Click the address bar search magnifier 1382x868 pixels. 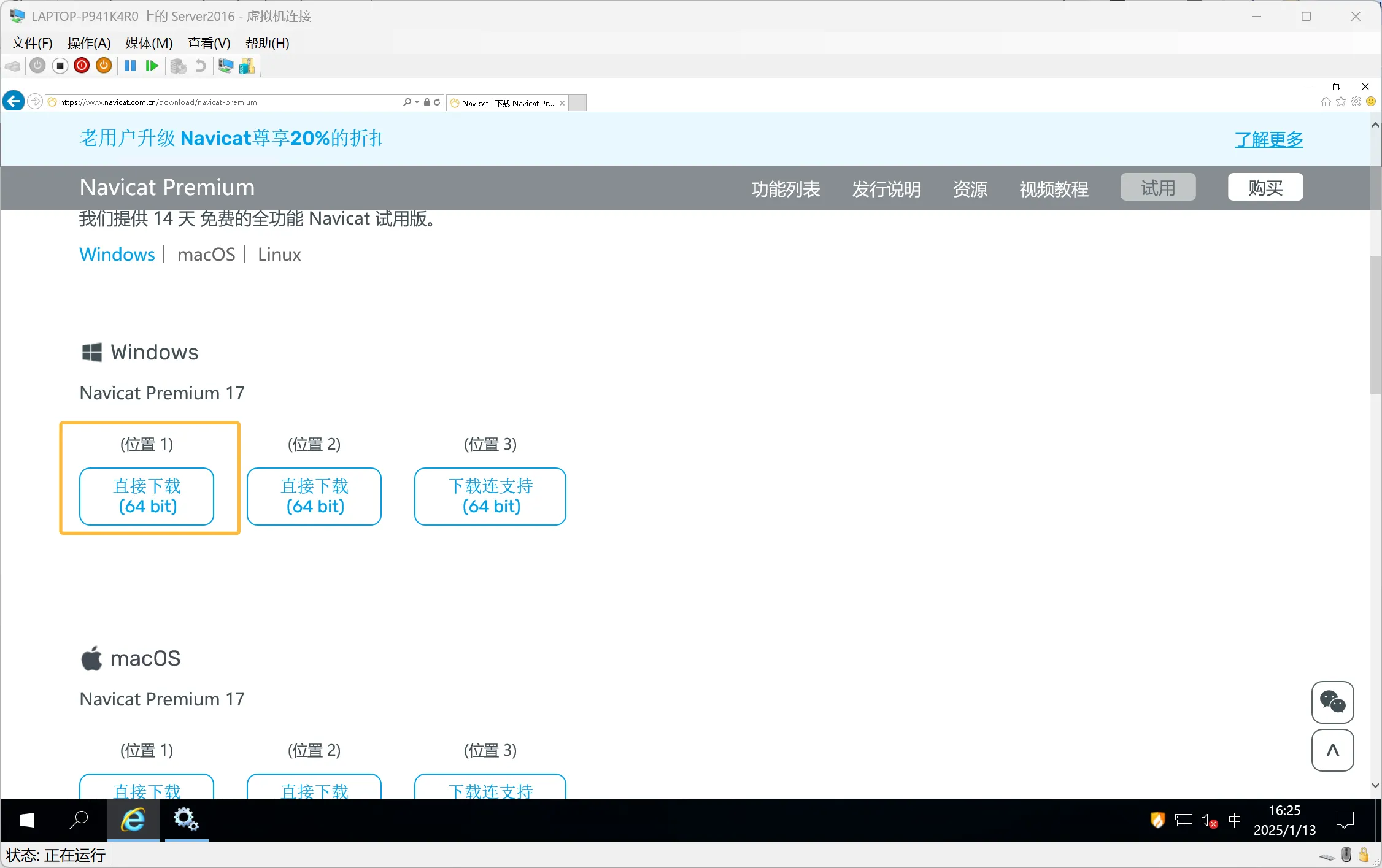pyautogui.click(x=407, y=102)
